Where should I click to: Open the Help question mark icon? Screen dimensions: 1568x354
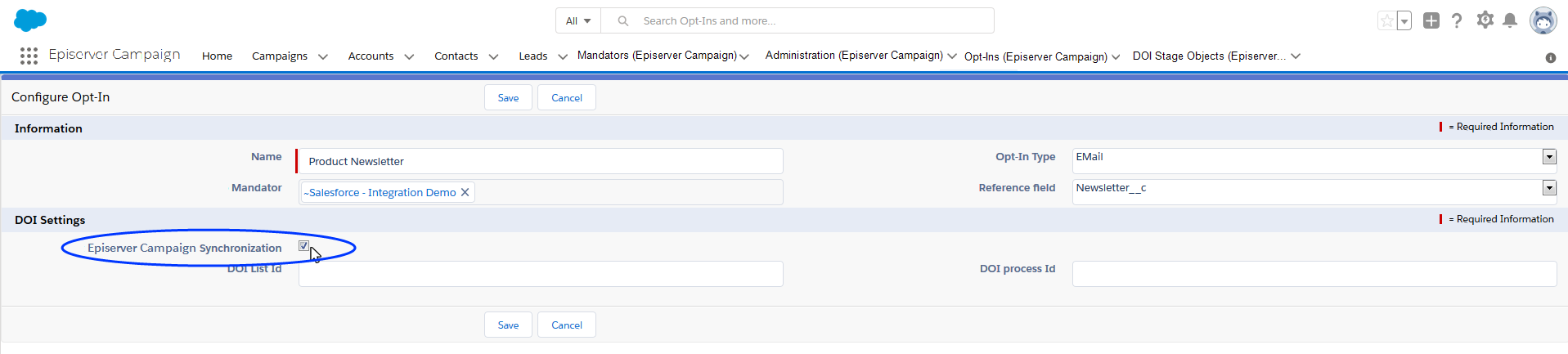click(x=1457, y=20)
